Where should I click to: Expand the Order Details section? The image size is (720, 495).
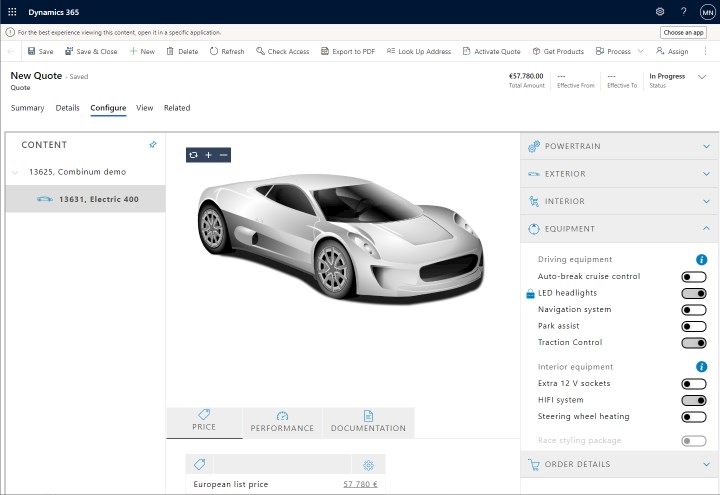[x=620, y=464]
